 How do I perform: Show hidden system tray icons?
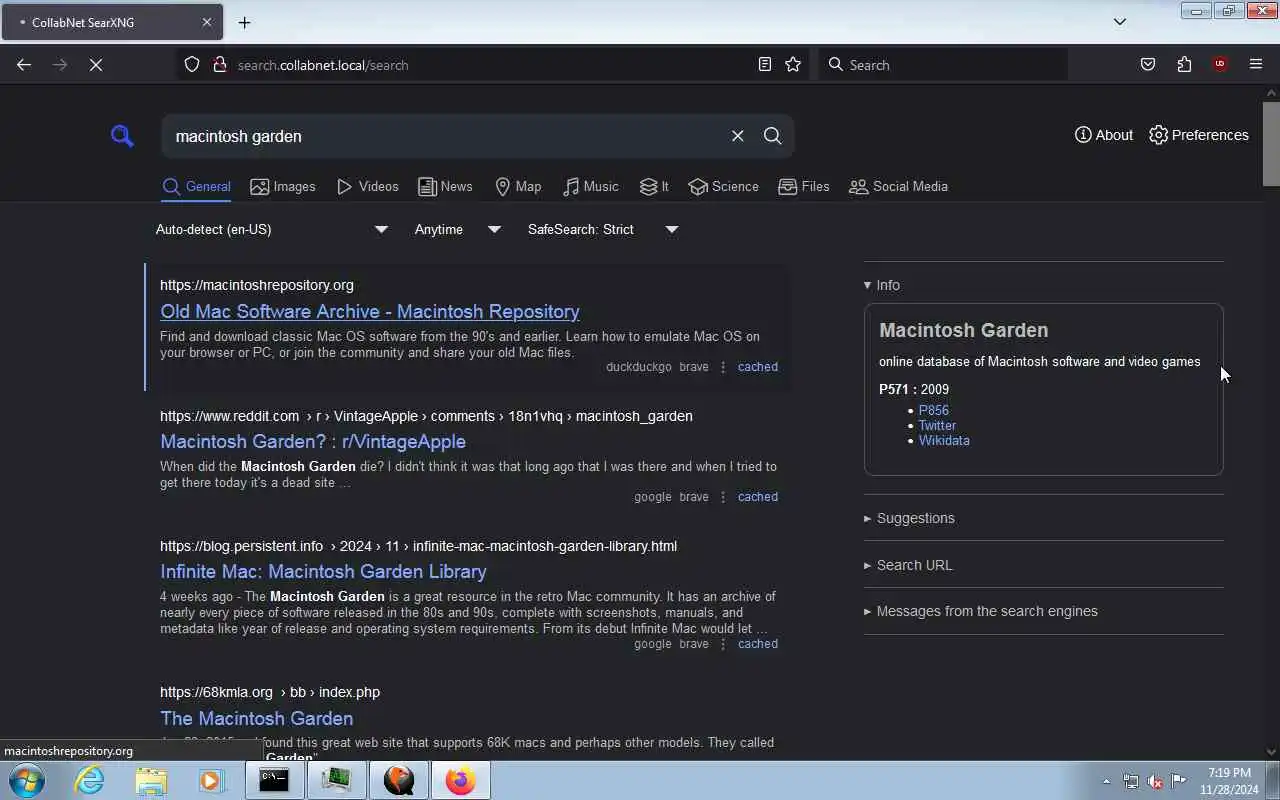(x=1106, y=782)
